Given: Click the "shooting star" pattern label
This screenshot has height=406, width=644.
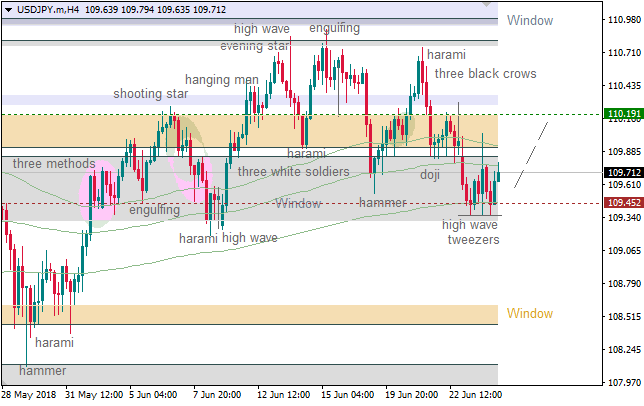Looking at the screenshot, I should click(150, 94).
